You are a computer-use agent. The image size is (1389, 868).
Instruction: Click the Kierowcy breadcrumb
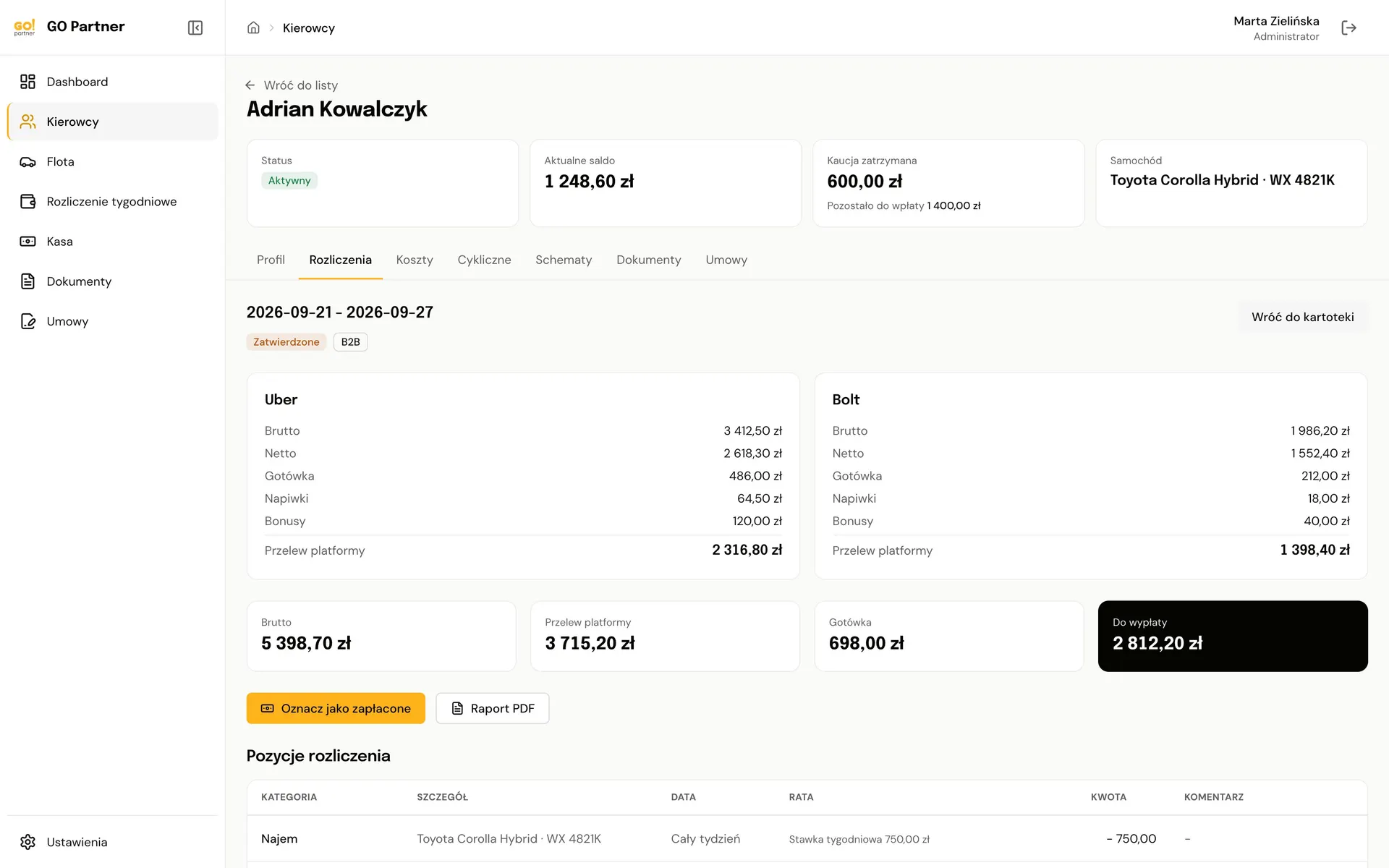pyautogui.click(x=309, y=27)
